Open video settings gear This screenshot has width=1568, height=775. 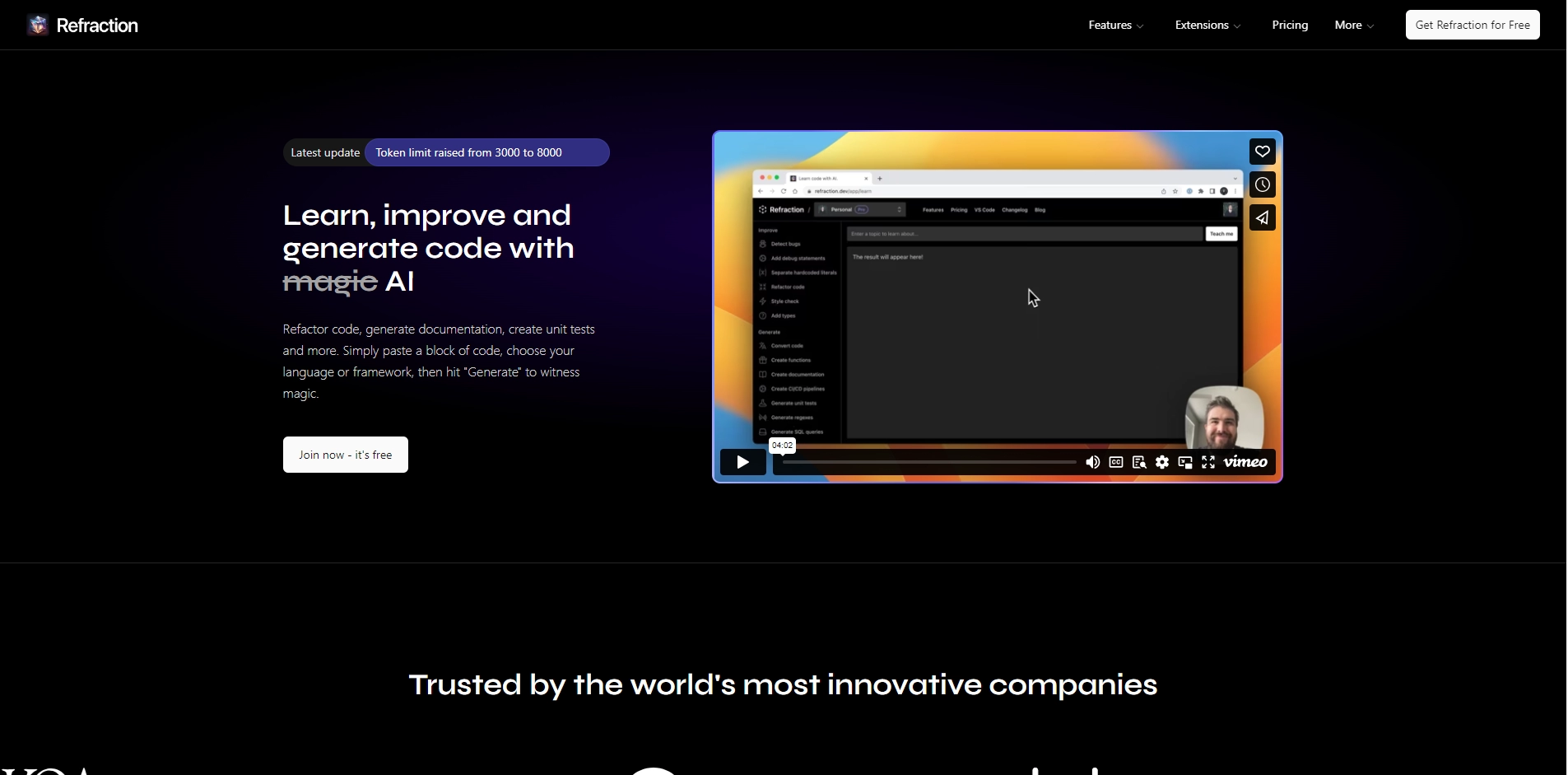1162,462
